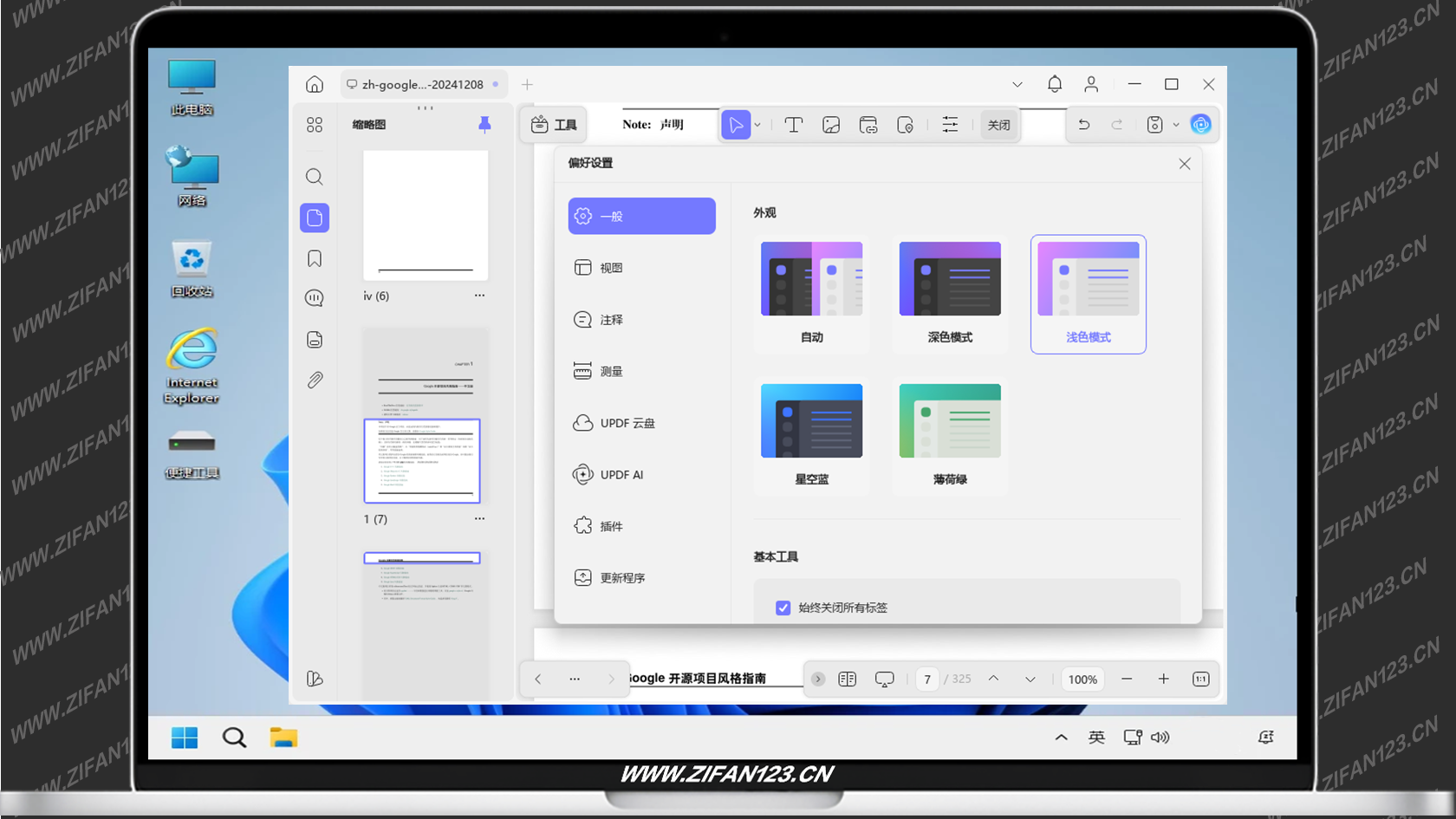
Task: Click the 关闭 toolbar button
Action: pyautogui.click(x=999, y=125)
